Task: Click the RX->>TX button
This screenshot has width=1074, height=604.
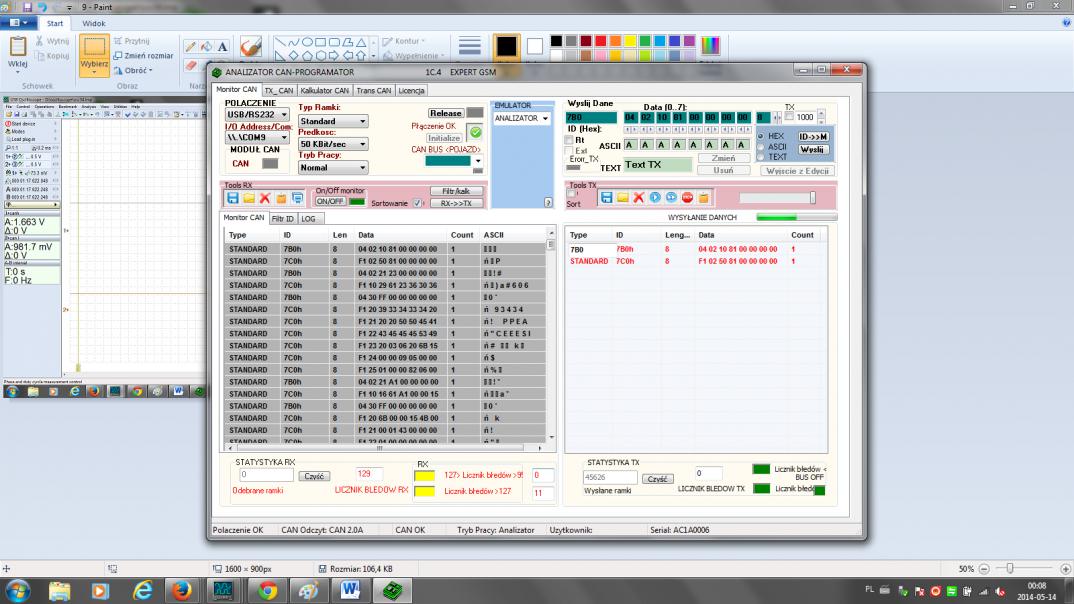Action: (456, 203)
